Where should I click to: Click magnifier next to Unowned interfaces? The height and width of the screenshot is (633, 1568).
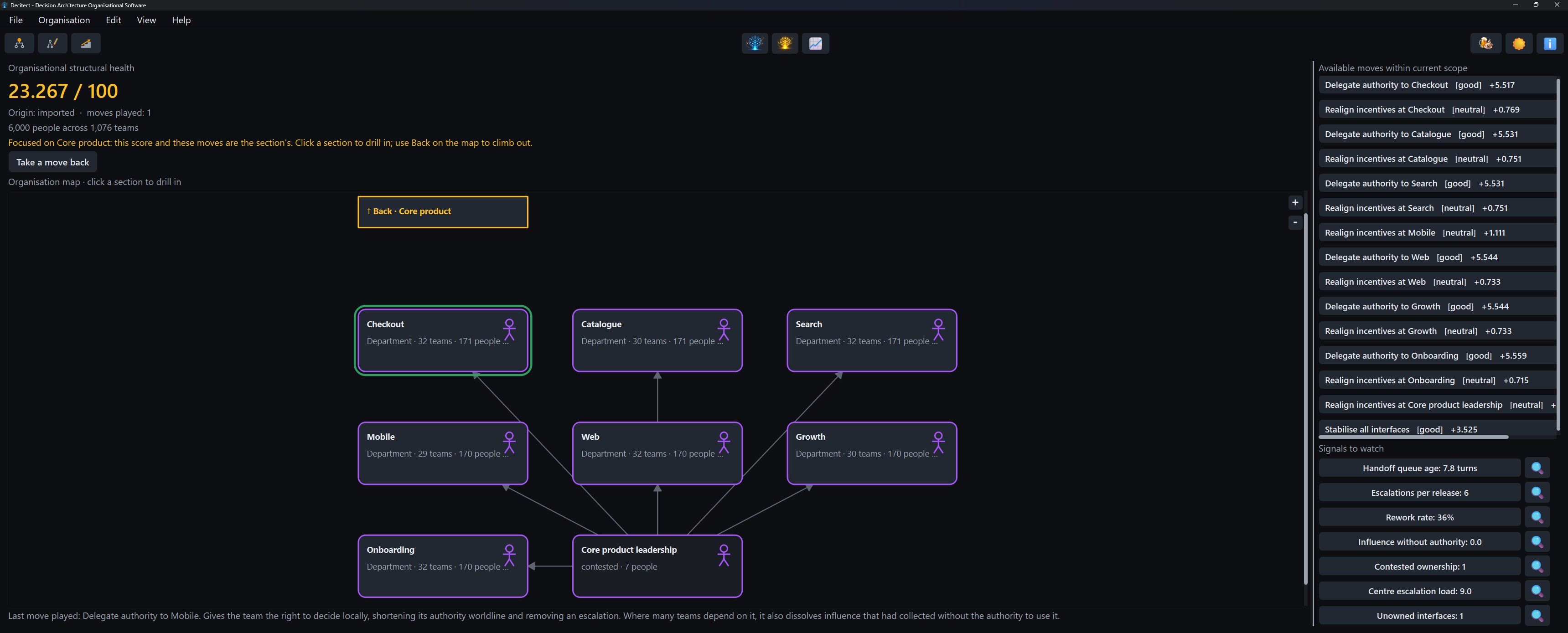click(1537, 615)
